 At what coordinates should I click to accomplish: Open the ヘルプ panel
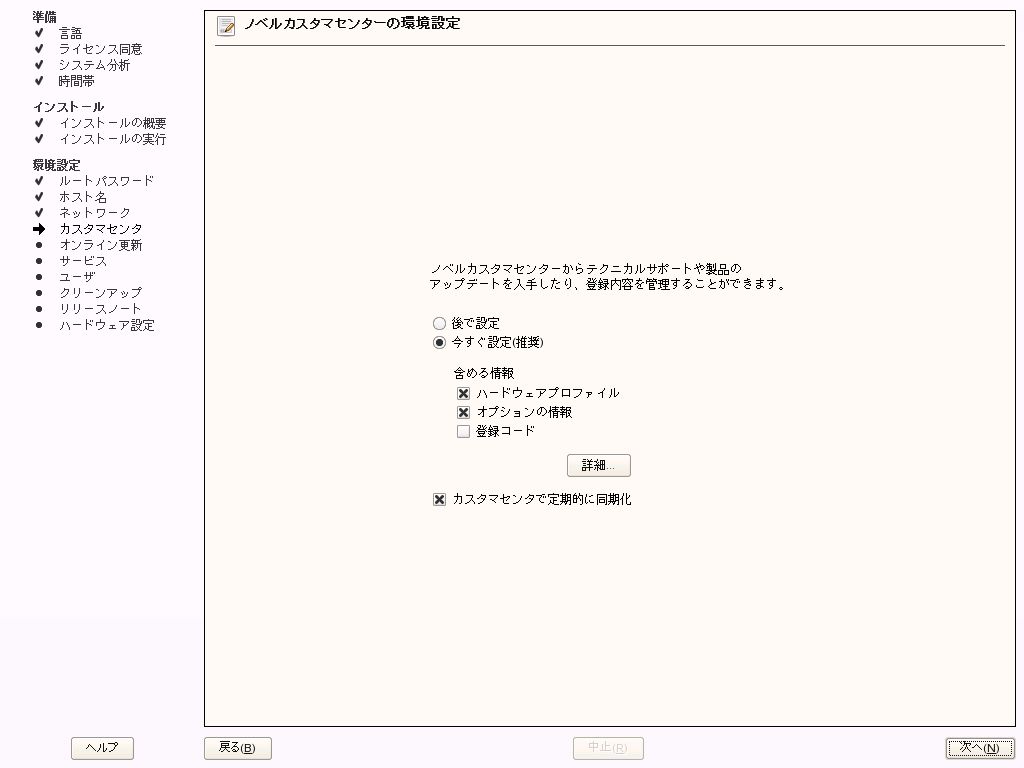[x=102, y=747]
